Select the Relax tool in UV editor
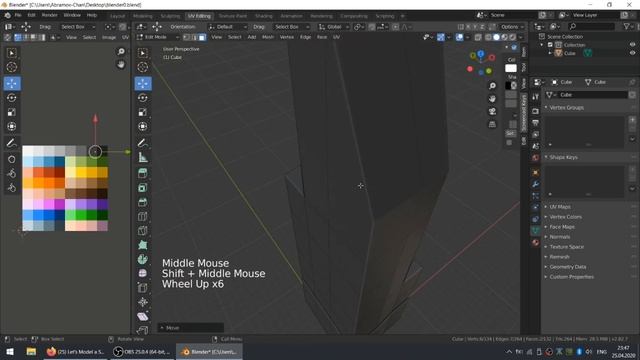The height and width of the screenshot is (360, 640). (12, 173)
